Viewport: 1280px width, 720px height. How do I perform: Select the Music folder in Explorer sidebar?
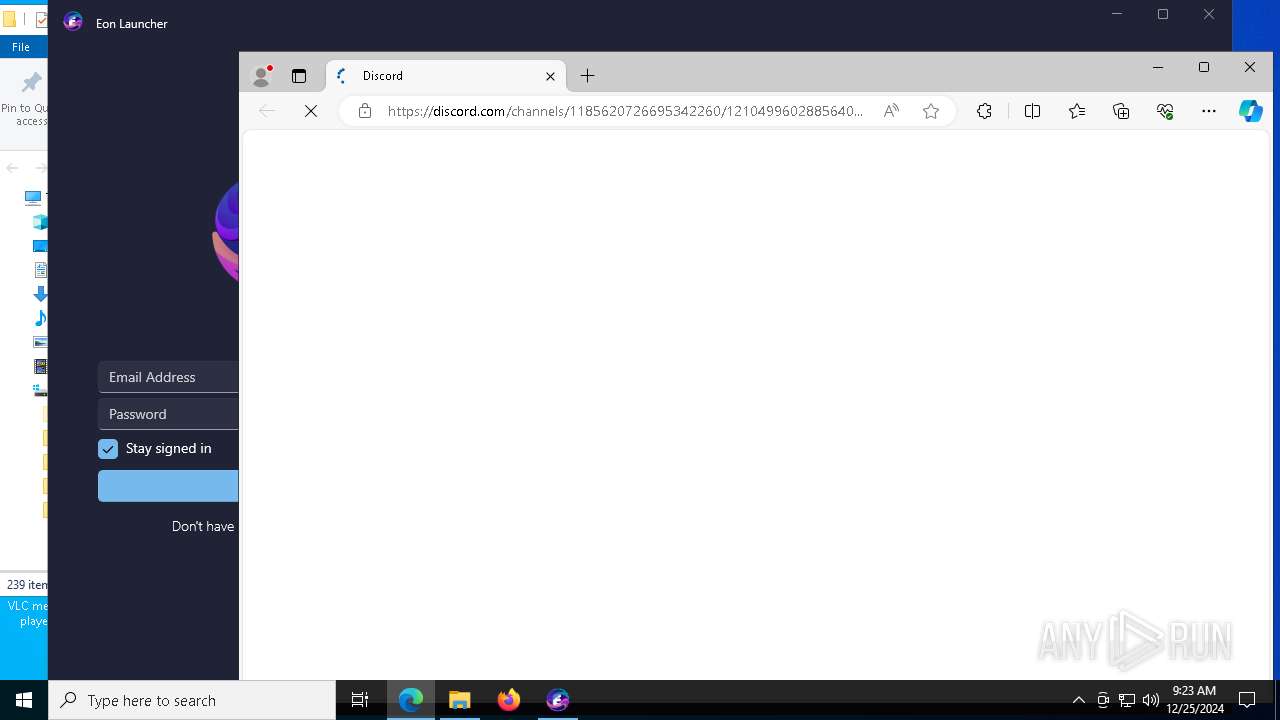point(40,318)
